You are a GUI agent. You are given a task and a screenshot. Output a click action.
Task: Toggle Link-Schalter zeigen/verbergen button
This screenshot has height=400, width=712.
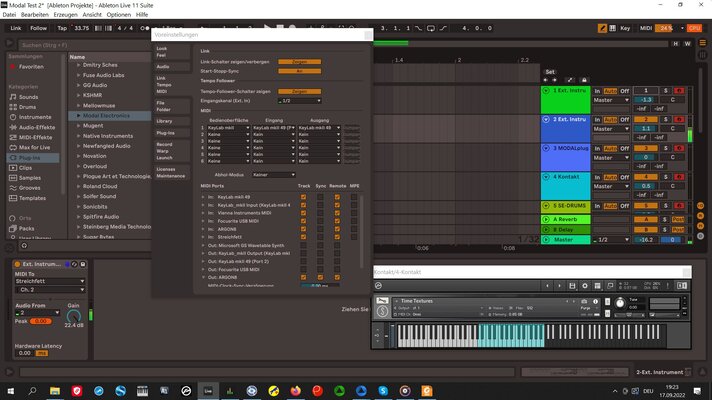pyautogui.click(x=300, y=62)
